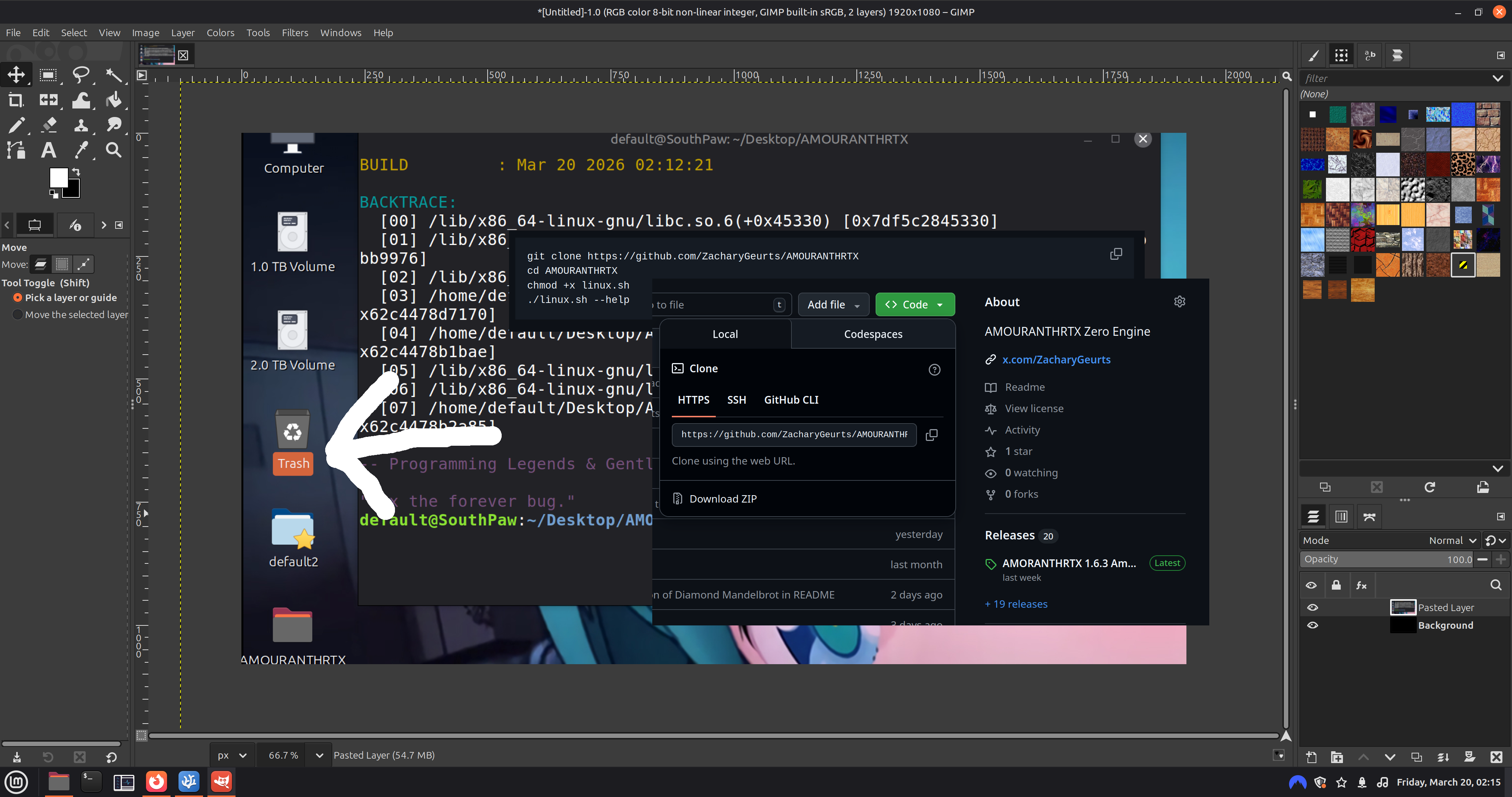Select the Warp Transform tool
The width and height of the screenshot is (1512, 797).
81,100
